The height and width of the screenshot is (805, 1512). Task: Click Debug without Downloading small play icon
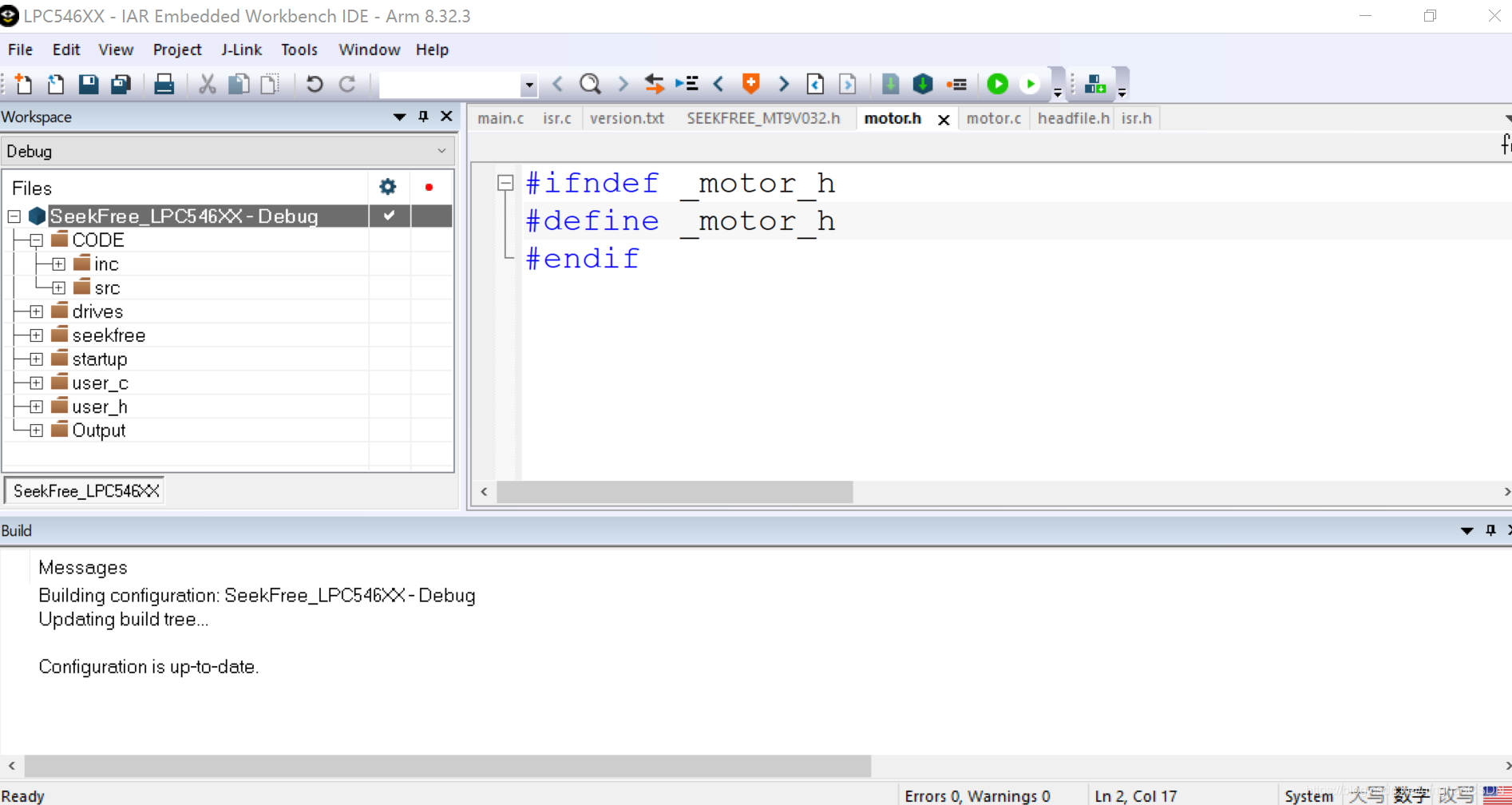pos(1031,84)
